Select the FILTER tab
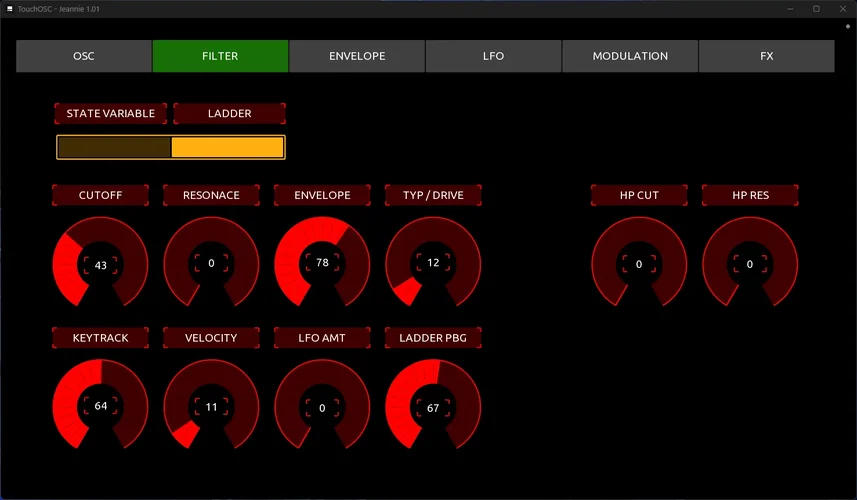This screenshot has height=500, width=857. [220, 56]
